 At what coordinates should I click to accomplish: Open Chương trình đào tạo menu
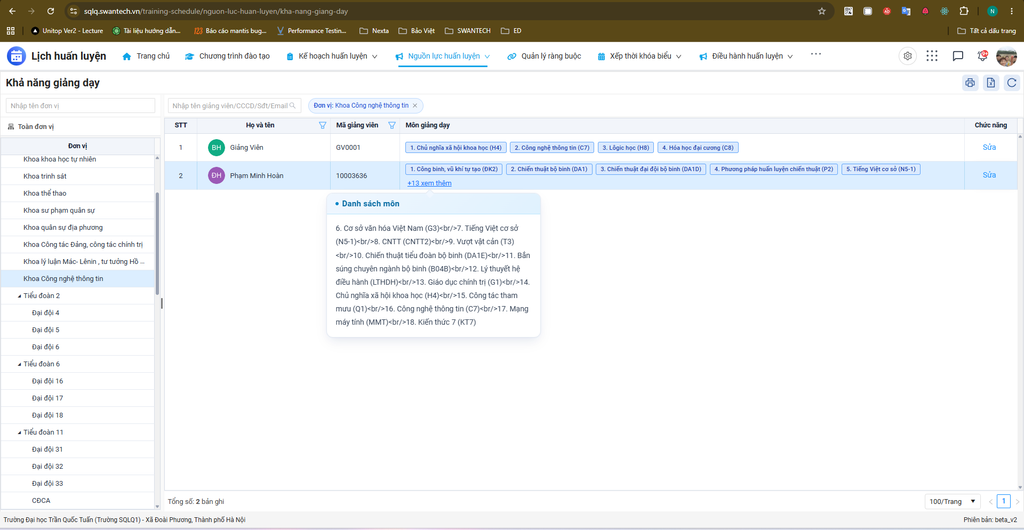227,56
